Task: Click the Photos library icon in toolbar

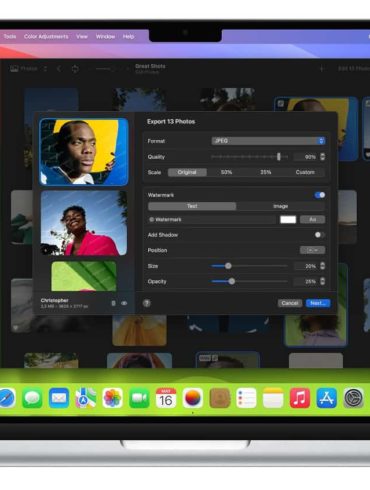Action: coord(14,69)
